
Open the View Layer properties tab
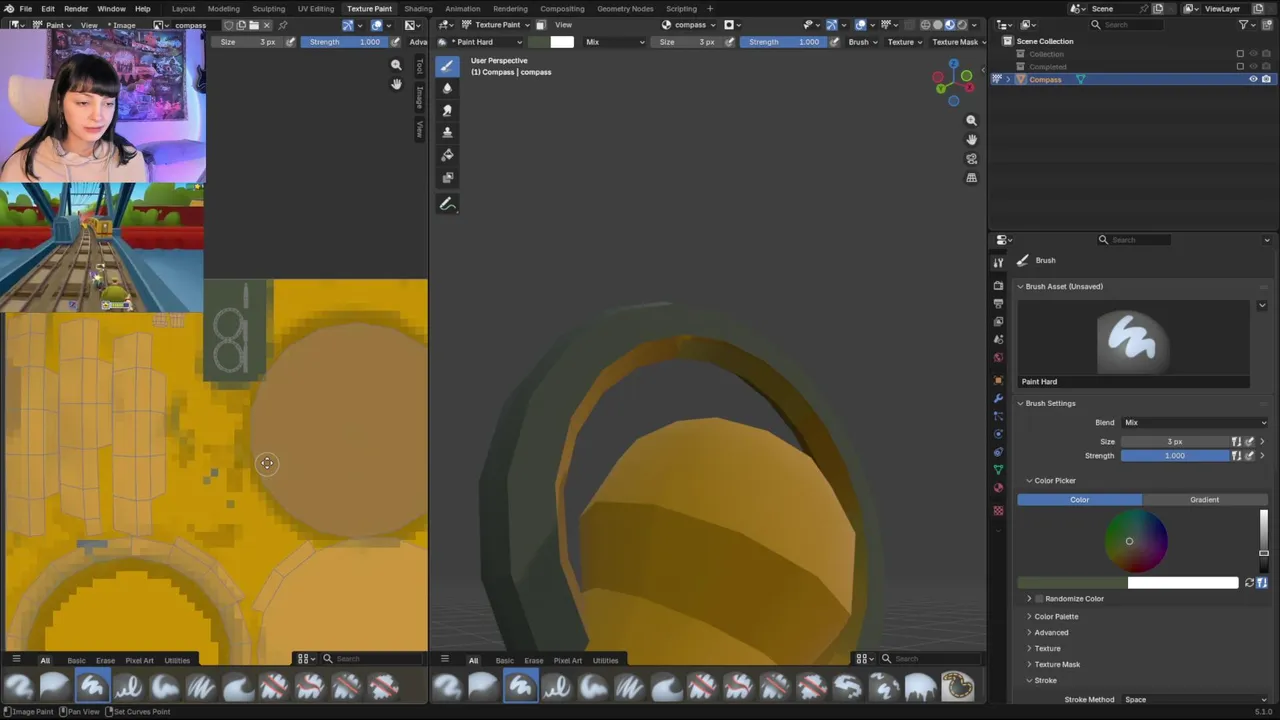coord(998,321)
